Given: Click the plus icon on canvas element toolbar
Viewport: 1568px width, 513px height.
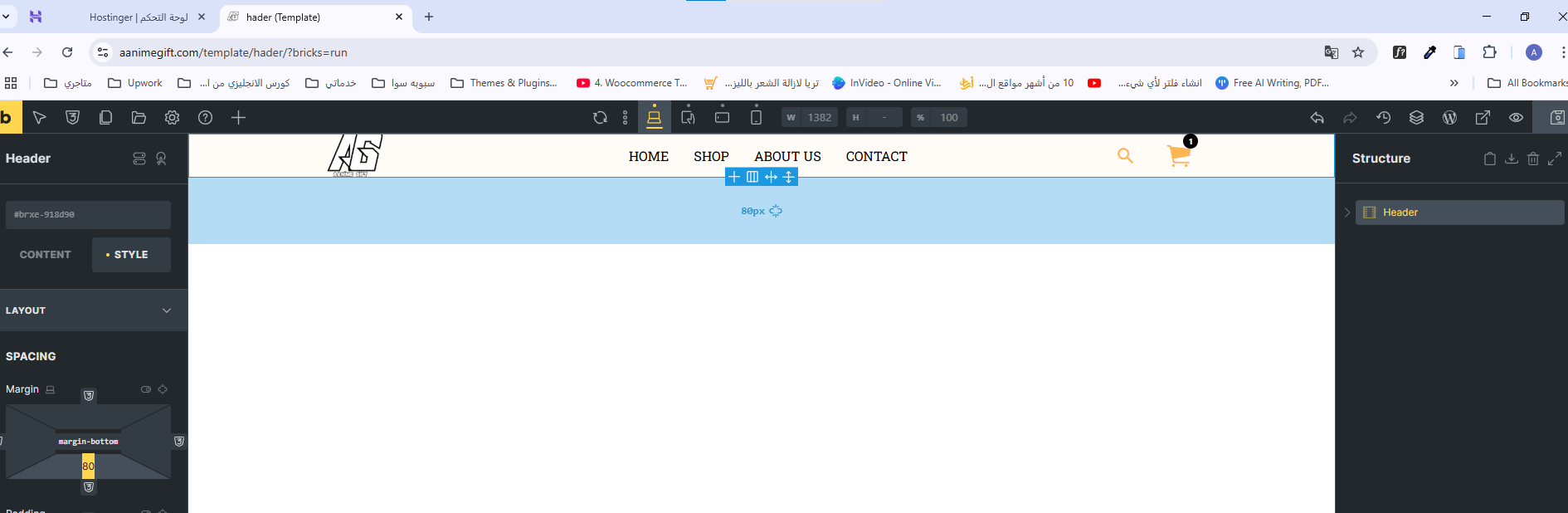Looking at the screenshot, I should pos(734,177).
